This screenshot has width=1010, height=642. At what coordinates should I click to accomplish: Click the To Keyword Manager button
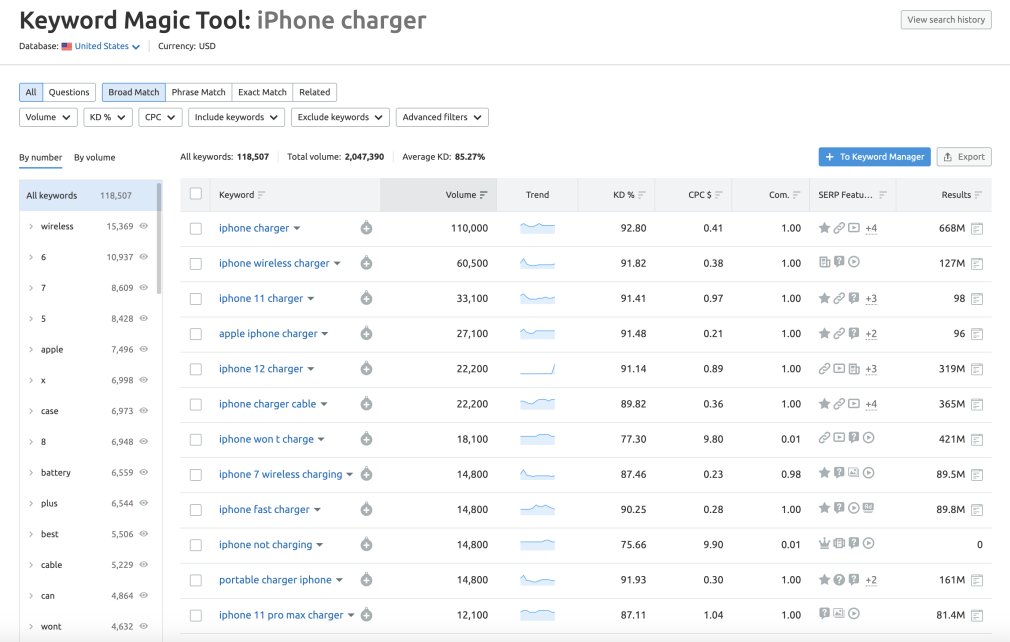coord(874,157)
